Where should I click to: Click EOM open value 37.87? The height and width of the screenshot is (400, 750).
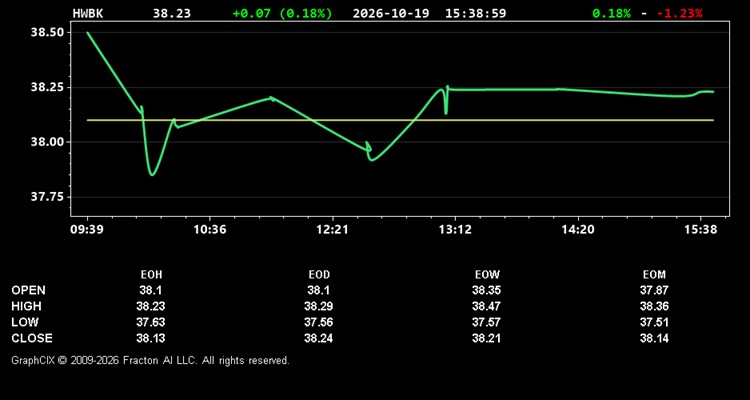coord(654,290)
